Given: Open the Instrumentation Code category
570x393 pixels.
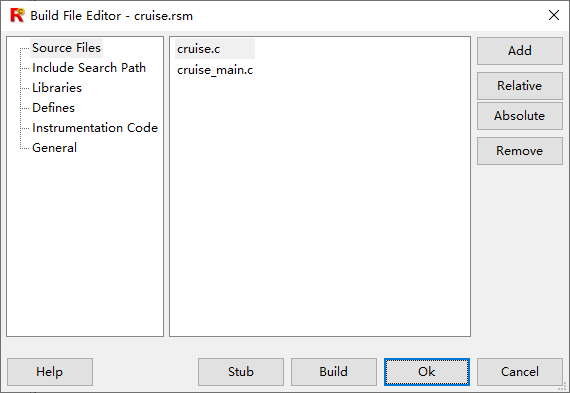Looking at the screenshot, I should click(x=95, y=128).
